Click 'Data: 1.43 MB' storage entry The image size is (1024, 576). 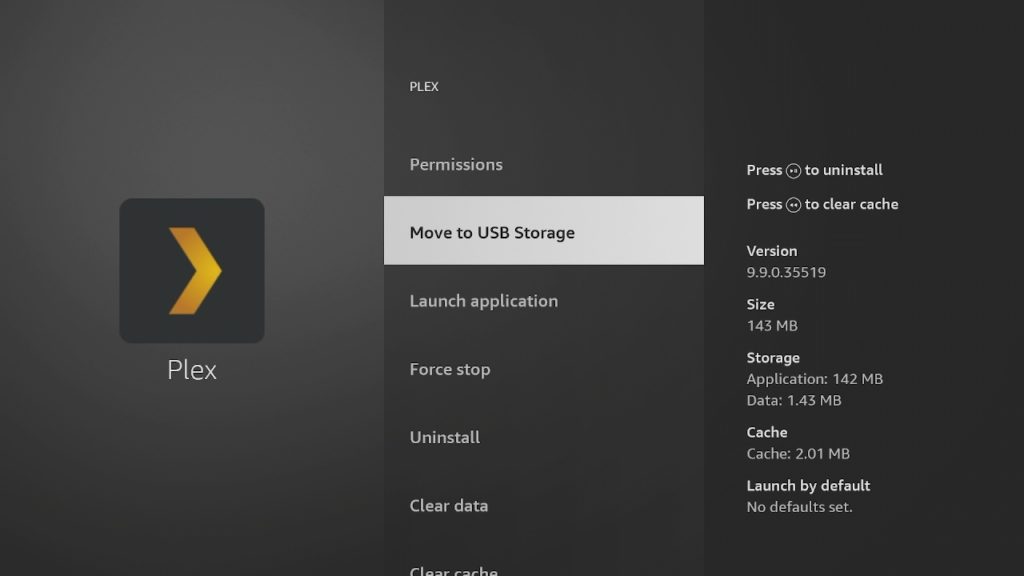(793, 400)
